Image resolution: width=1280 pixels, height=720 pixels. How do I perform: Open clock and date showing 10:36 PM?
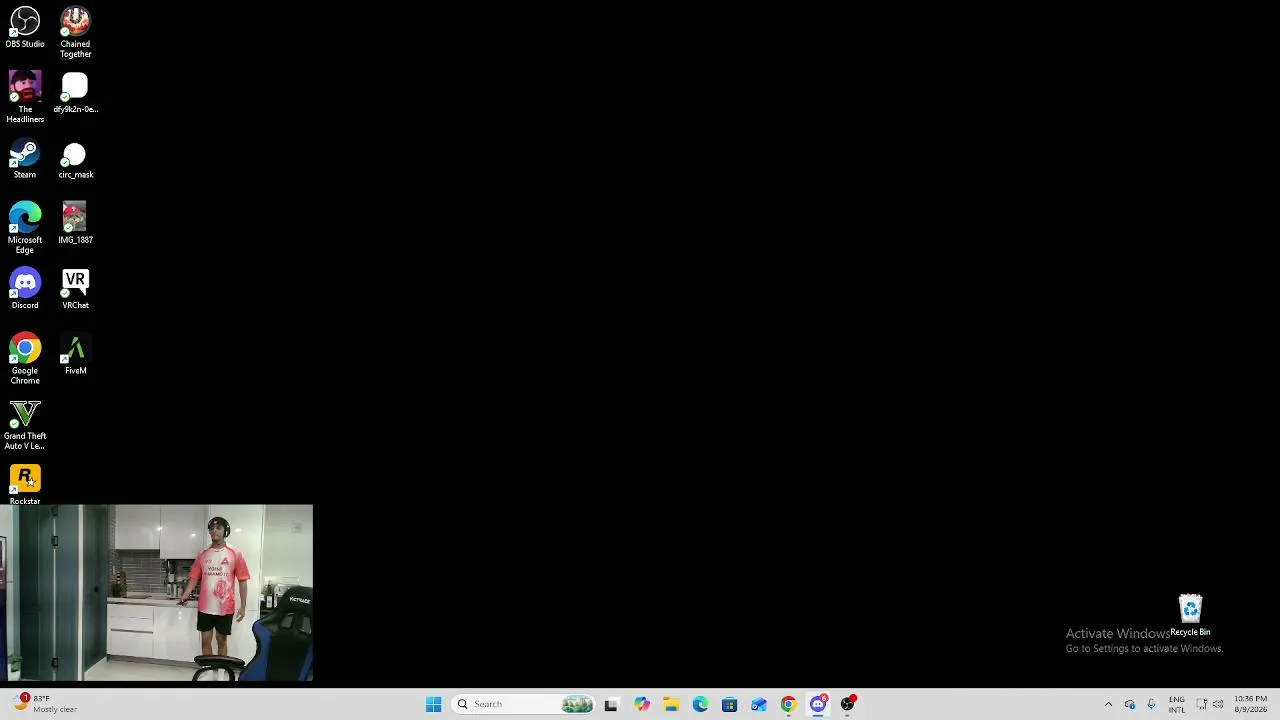[1251, 704]
